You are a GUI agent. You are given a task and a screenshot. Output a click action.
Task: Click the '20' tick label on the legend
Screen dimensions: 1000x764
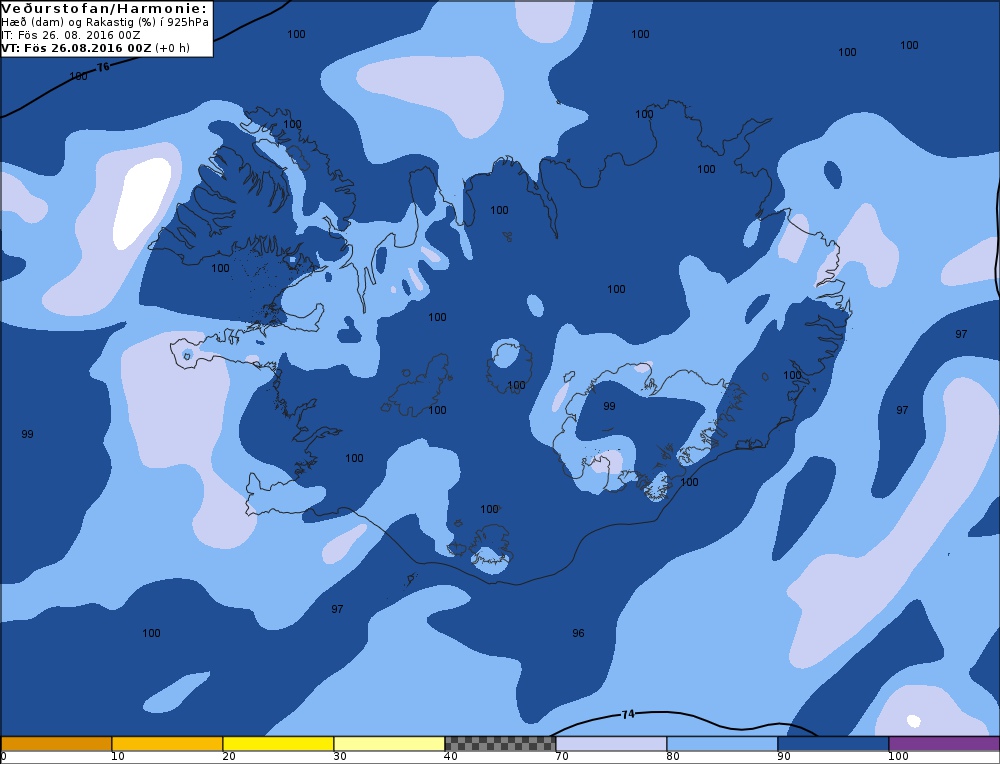coord(229,757)
